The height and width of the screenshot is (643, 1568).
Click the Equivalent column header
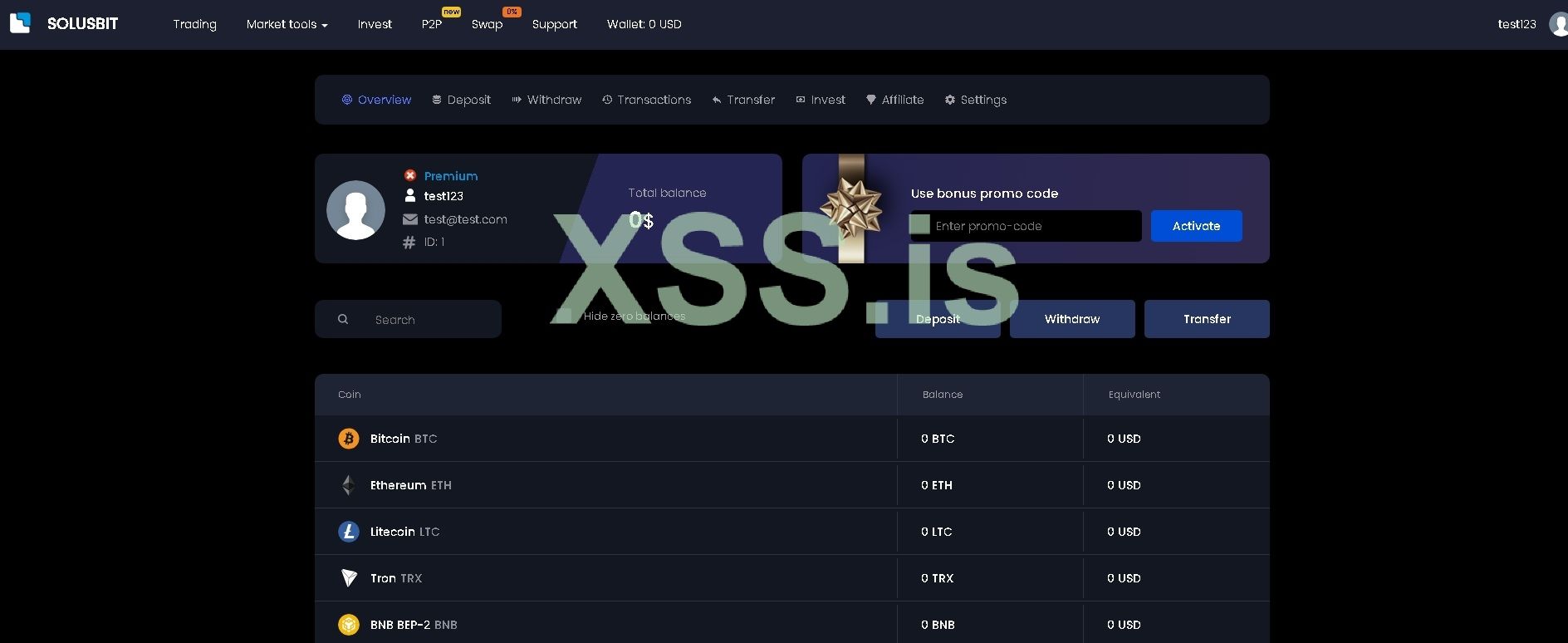coord(1134,395)
